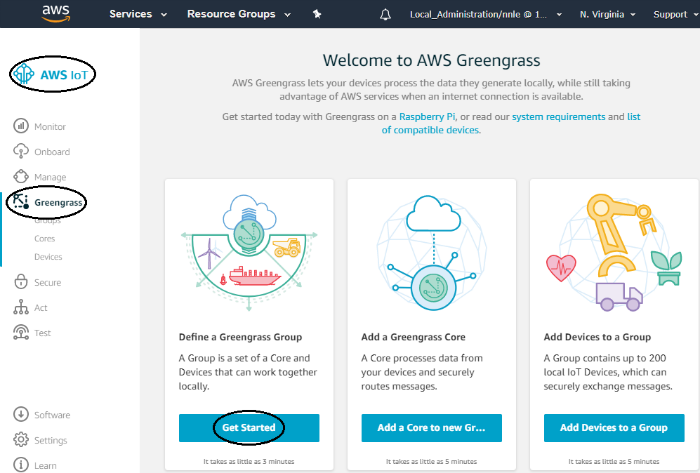Click the Secure lock icon
The image size is (700, 473).
[21, 282]
